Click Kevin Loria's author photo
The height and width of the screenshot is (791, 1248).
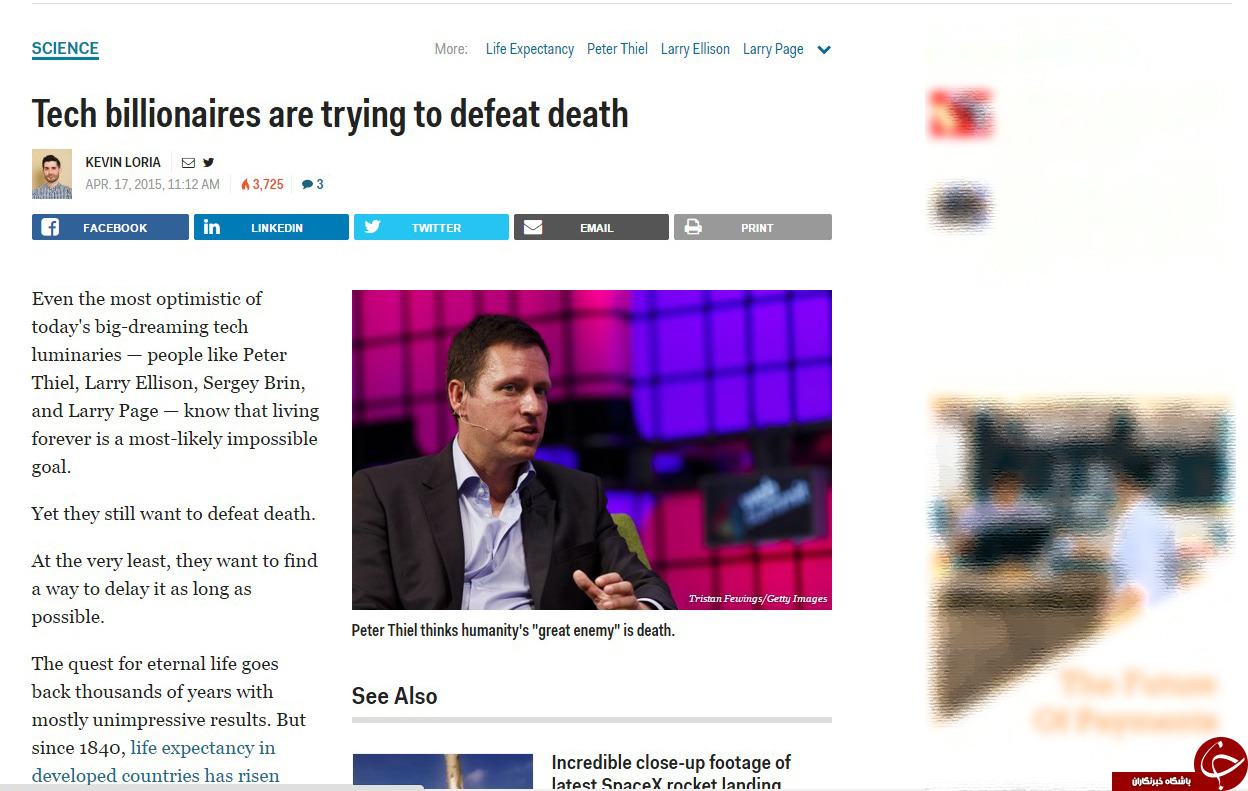tap(52, 174)
